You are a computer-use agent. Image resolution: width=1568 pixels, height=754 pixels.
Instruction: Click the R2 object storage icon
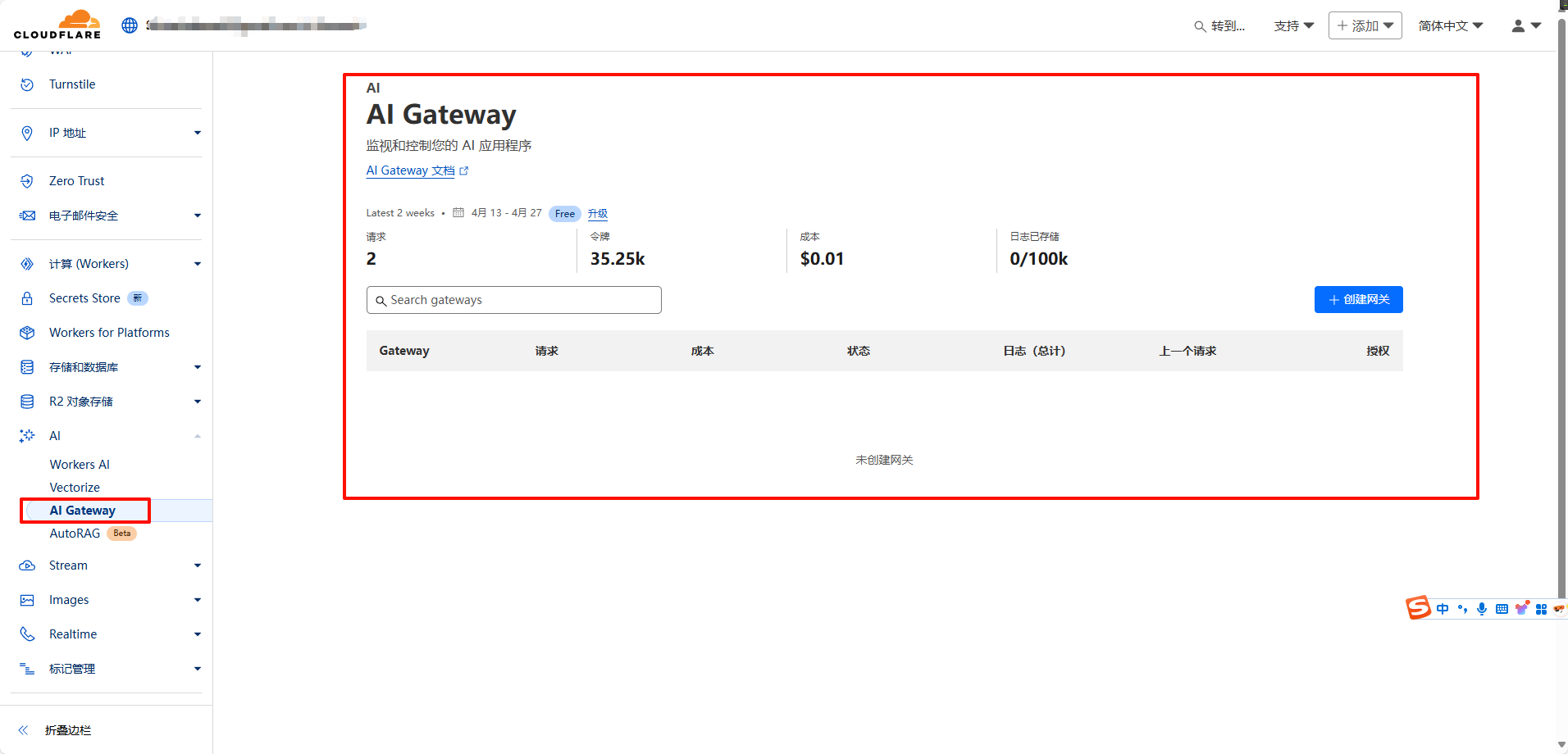(27, 402)
